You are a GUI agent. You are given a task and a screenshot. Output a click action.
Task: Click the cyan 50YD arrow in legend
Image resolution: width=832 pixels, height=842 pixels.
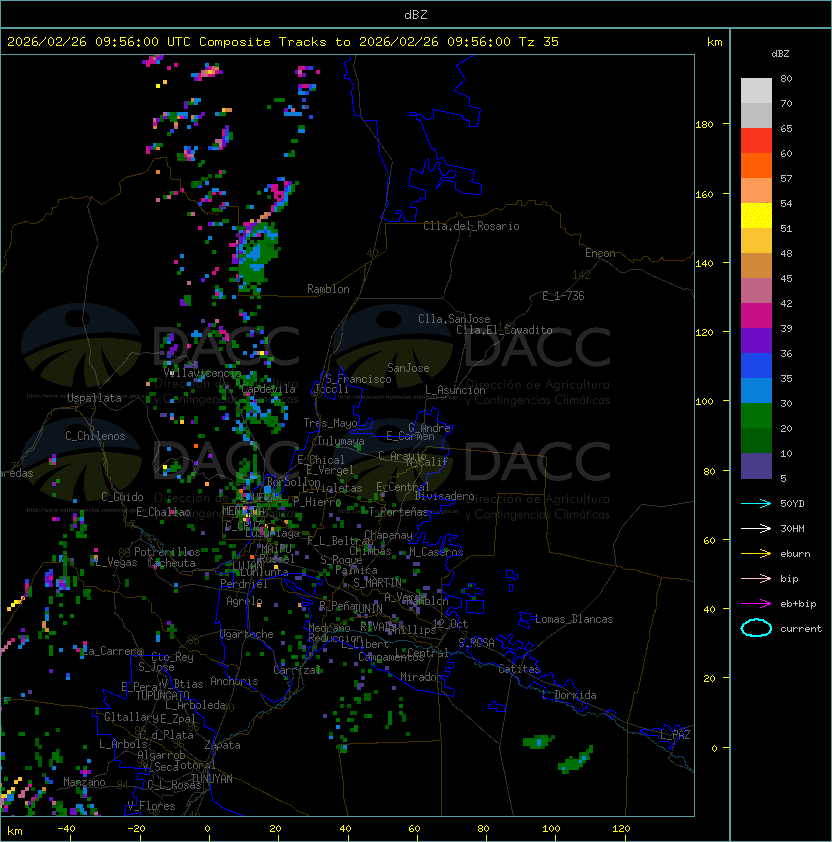click(x=756, y=503)
